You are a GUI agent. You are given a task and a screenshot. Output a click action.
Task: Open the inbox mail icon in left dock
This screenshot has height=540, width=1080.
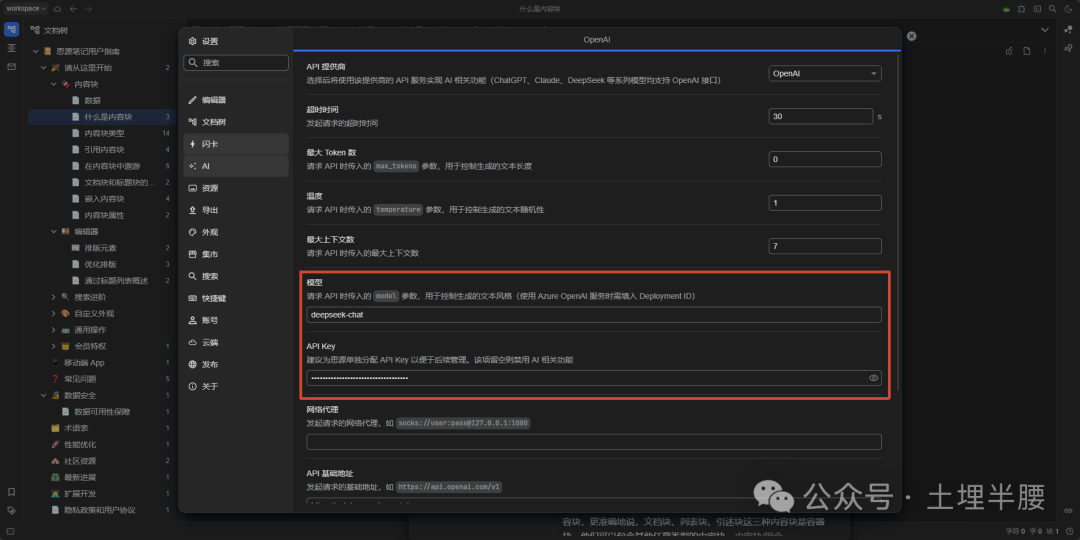click(12, 66)
